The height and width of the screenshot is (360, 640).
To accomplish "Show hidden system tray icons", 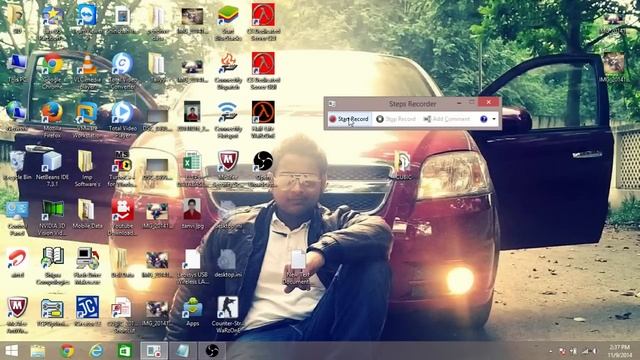I will coord(551,351).
